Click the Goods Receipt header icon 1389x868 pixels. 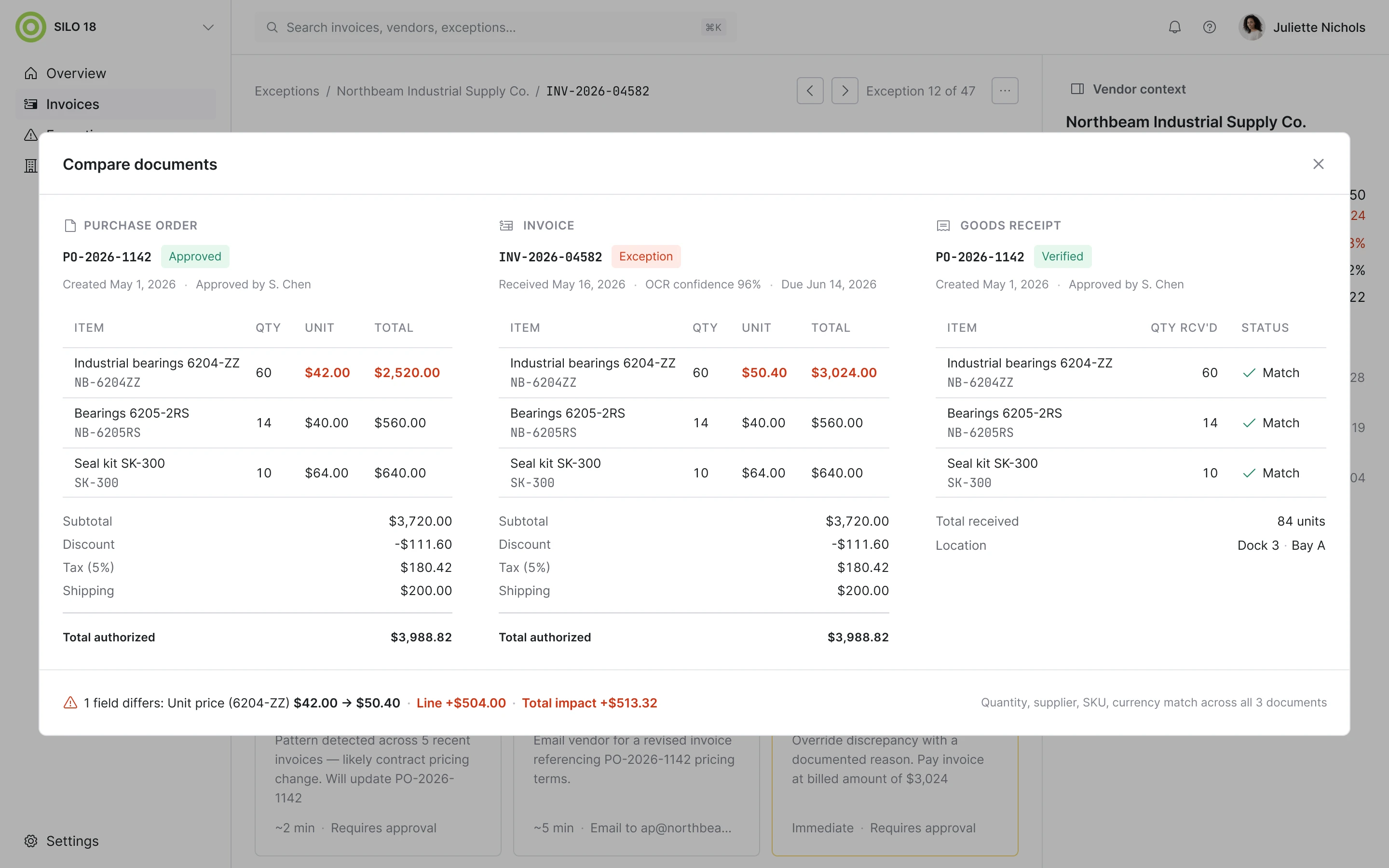[x=943, y=226]
